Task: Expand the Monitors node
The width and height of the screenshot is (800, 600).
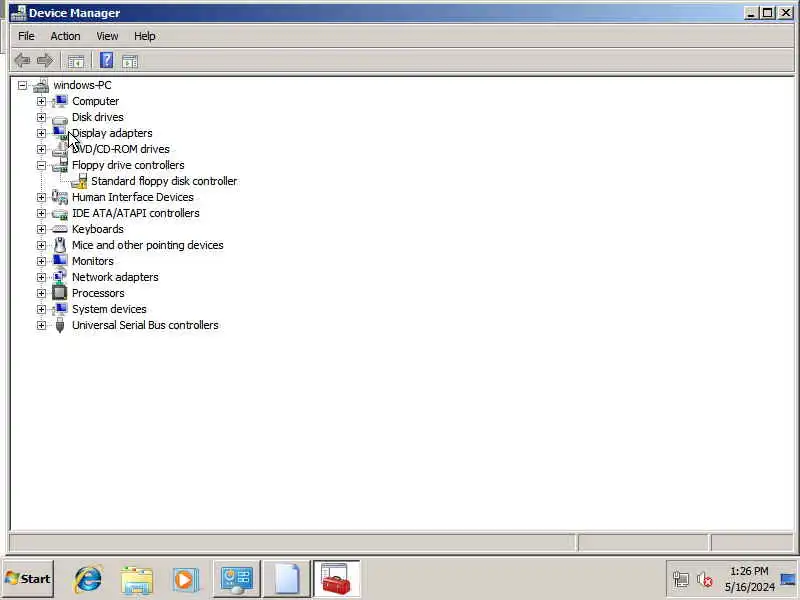Action: [41, 261]
